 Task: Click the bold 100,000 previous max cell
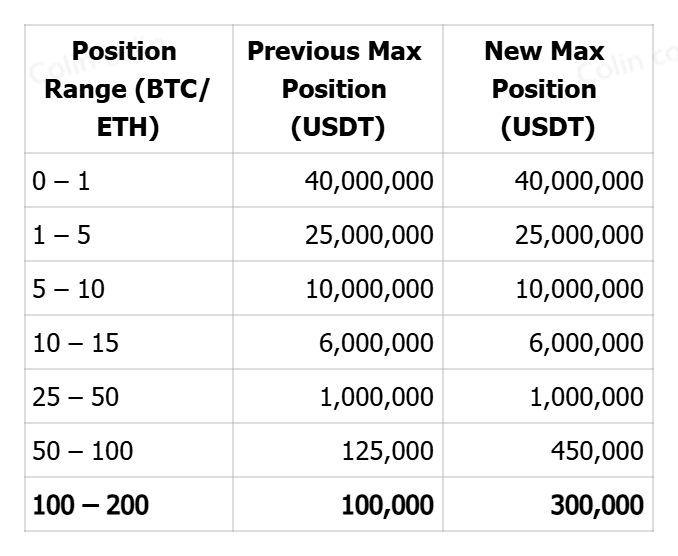(387, 505)
